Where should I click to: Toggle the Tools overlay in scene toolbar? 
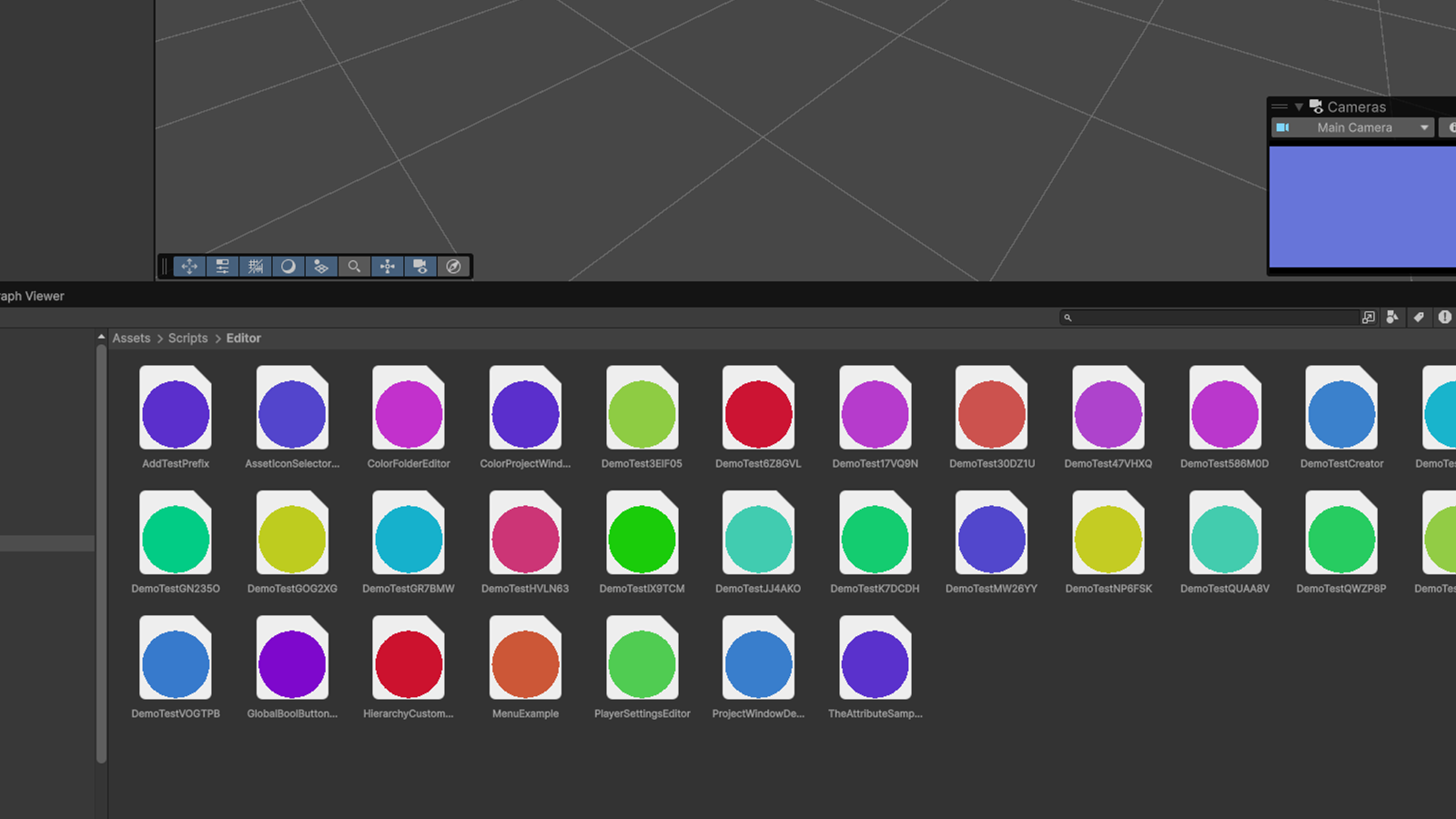pyautogui.click(x=189, y=267)
